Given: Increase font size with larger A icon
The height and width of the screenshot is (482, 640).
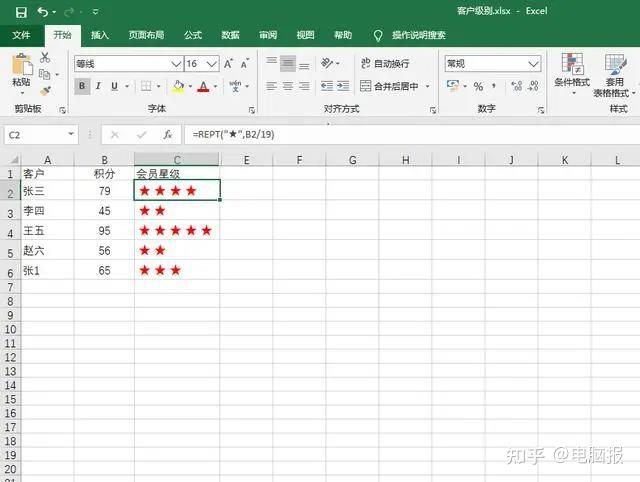Looking at the screenshot, I should tap(228, 64).
